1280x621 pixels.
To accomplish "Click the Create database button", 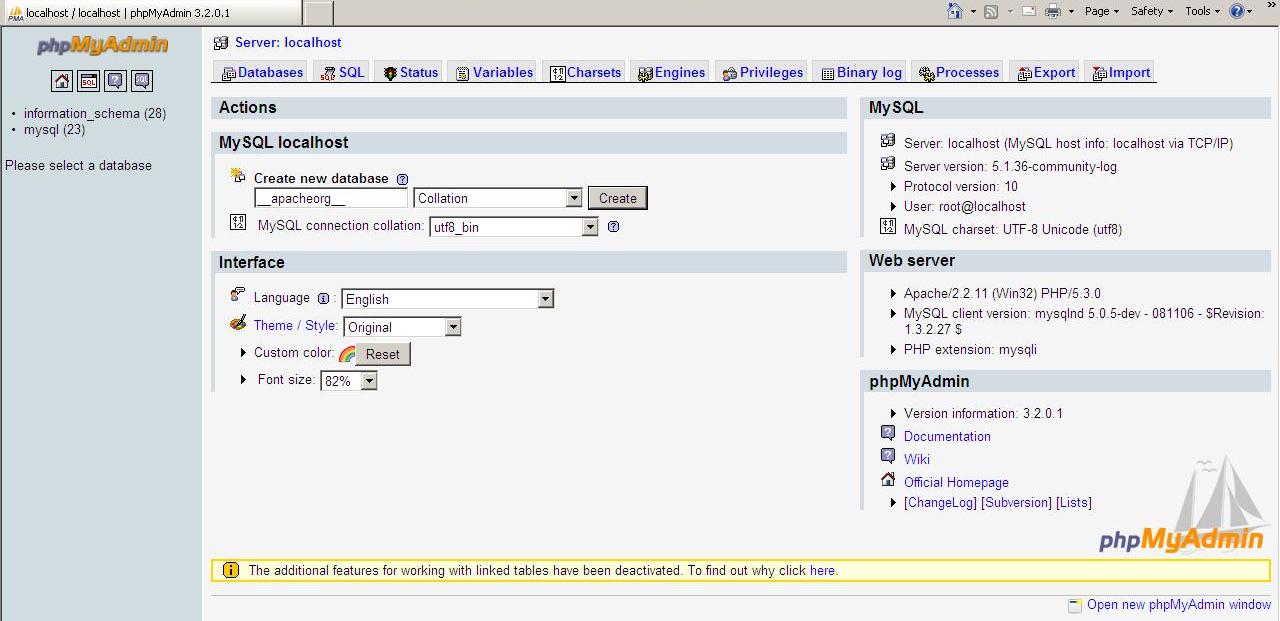I will coord(618,198).
